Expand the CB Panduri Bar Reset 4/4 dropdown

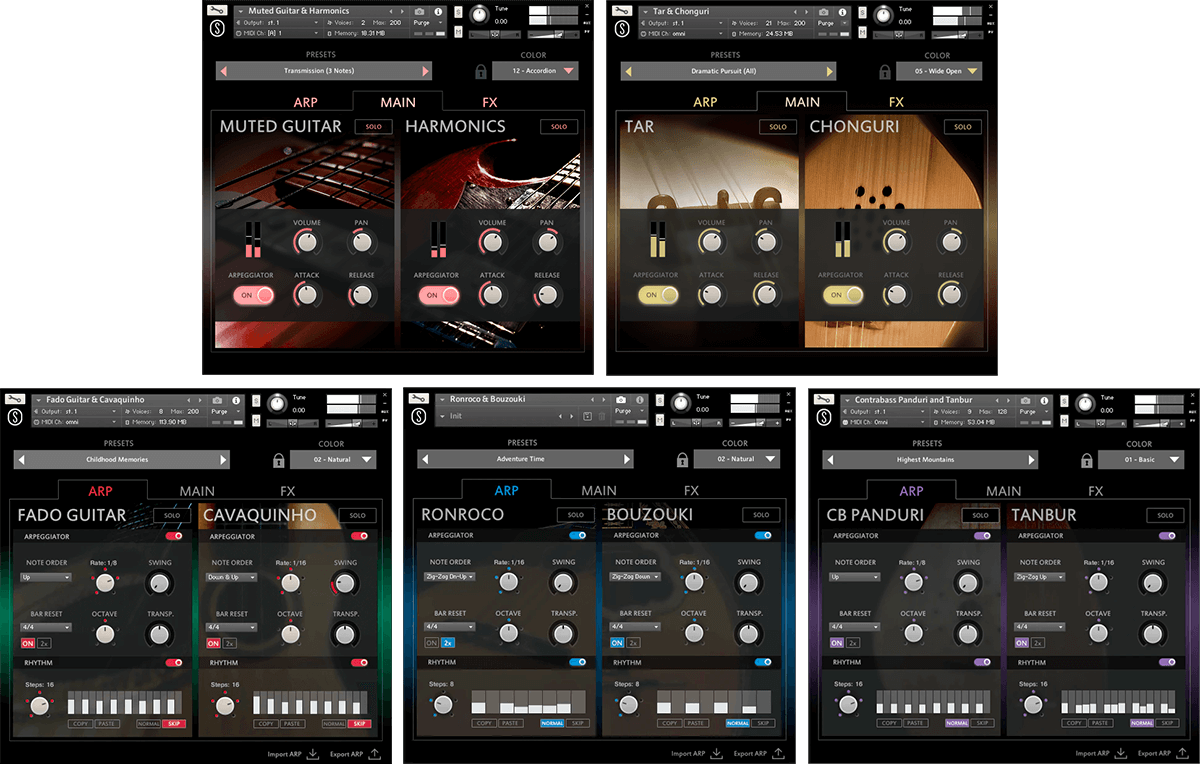click(x=854, y=627)
